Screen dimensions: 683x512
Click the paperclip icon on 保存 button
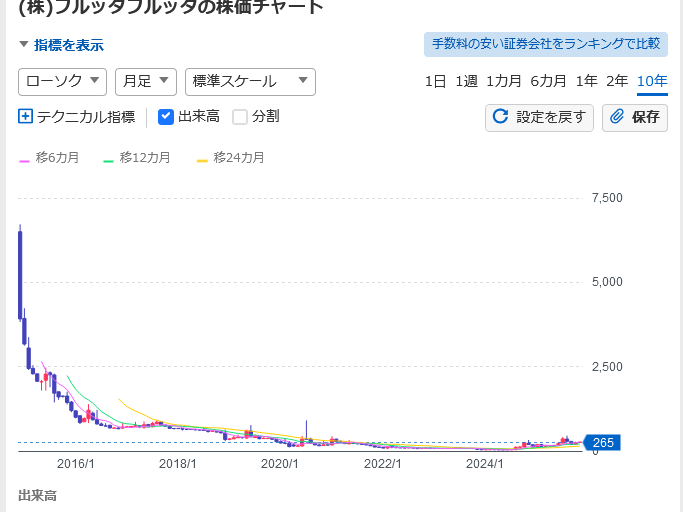(617, 117)
